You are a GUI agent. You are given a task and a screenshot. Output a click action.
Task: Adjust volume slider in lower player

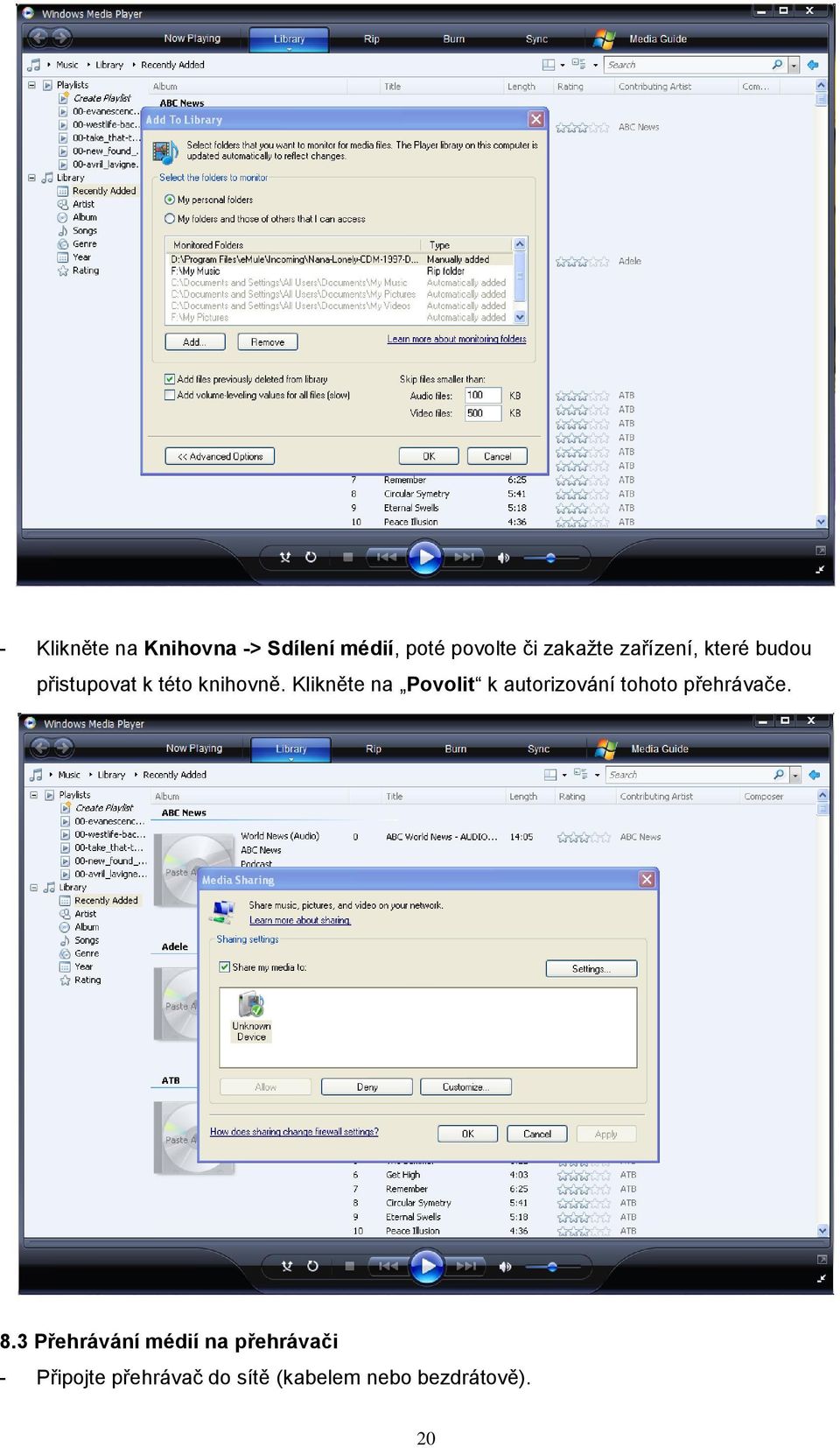click(x=552, y=1266)
